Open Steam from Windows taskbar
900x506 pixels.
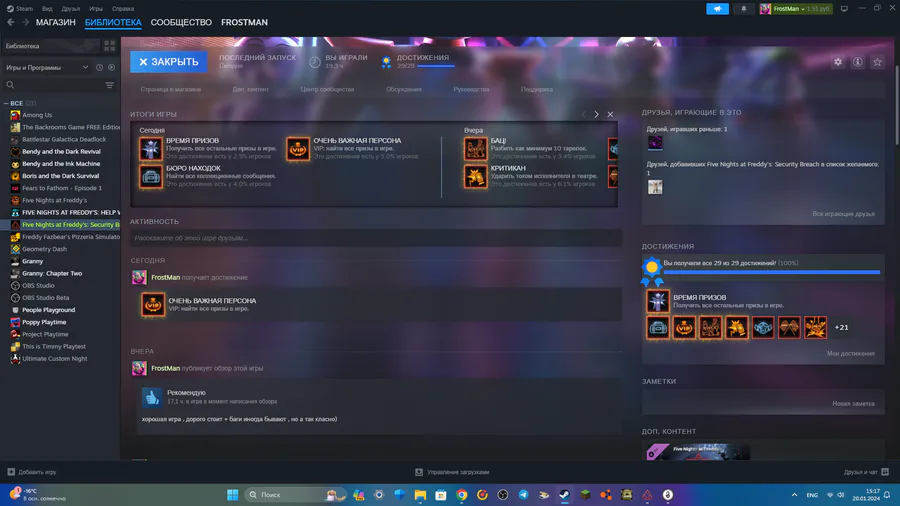tap(565, 495)
